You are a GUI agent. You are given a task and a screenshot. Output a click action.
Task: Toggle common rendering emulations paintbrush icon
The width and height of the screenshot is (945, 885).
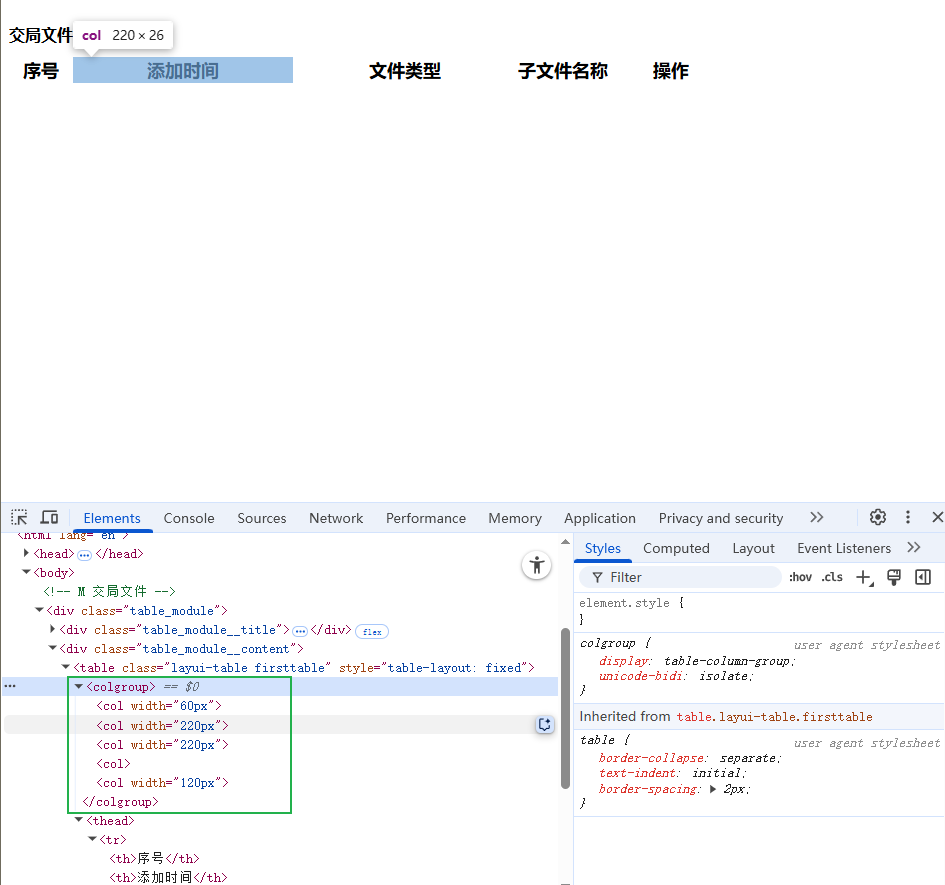[894, 578]
